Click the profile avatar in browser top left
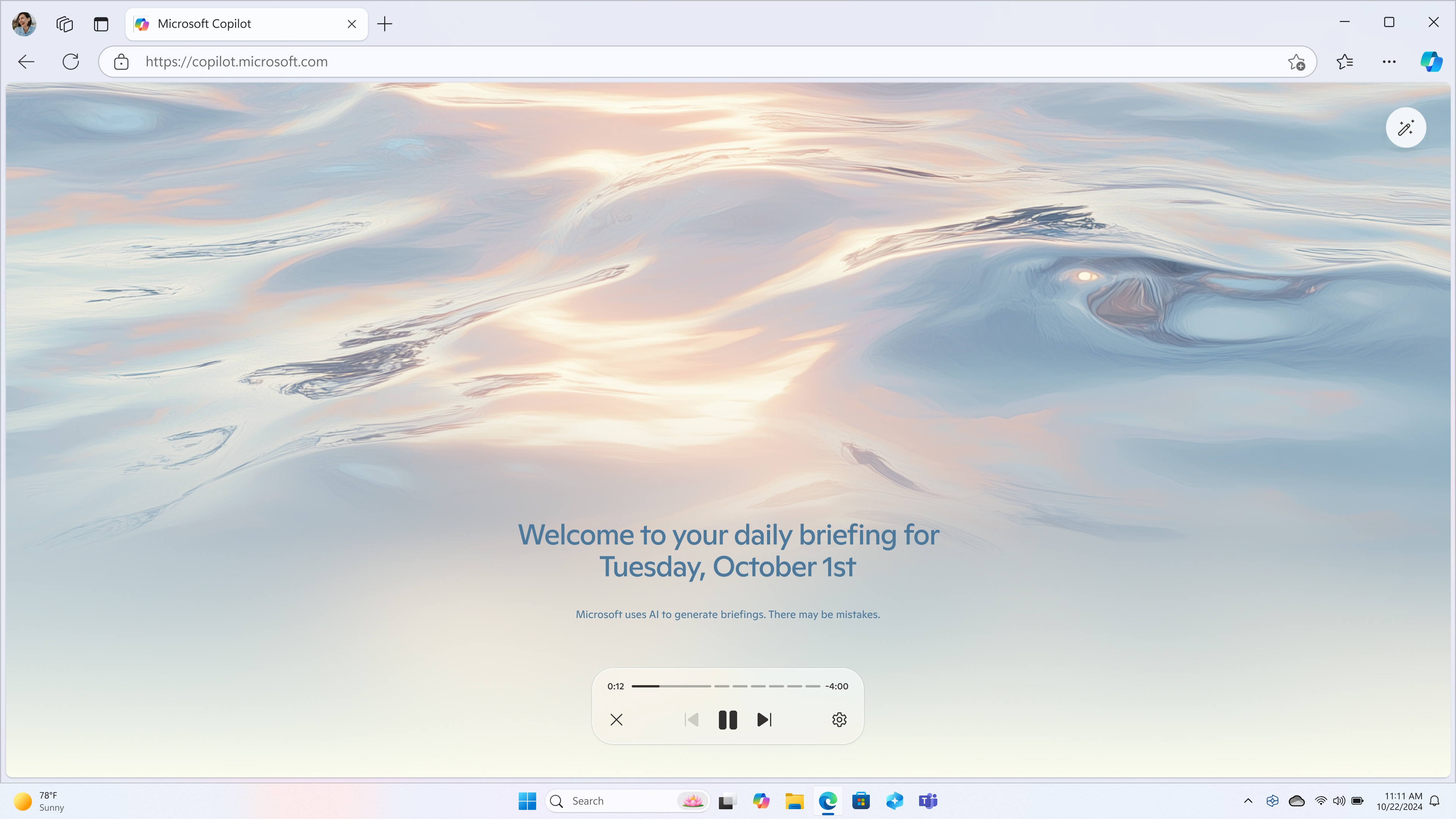1456x819 pixels. (x=25, y=23)
